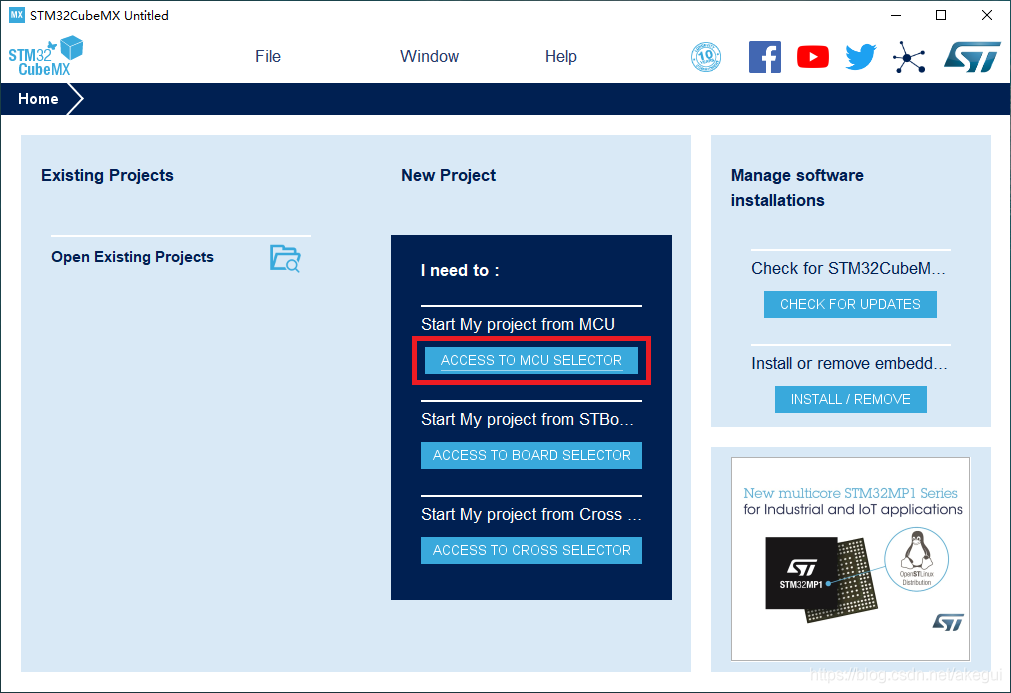Click 'Check for STM32CubeM…' text
This screenshot has height=693, width=1011.
(849, 268)
